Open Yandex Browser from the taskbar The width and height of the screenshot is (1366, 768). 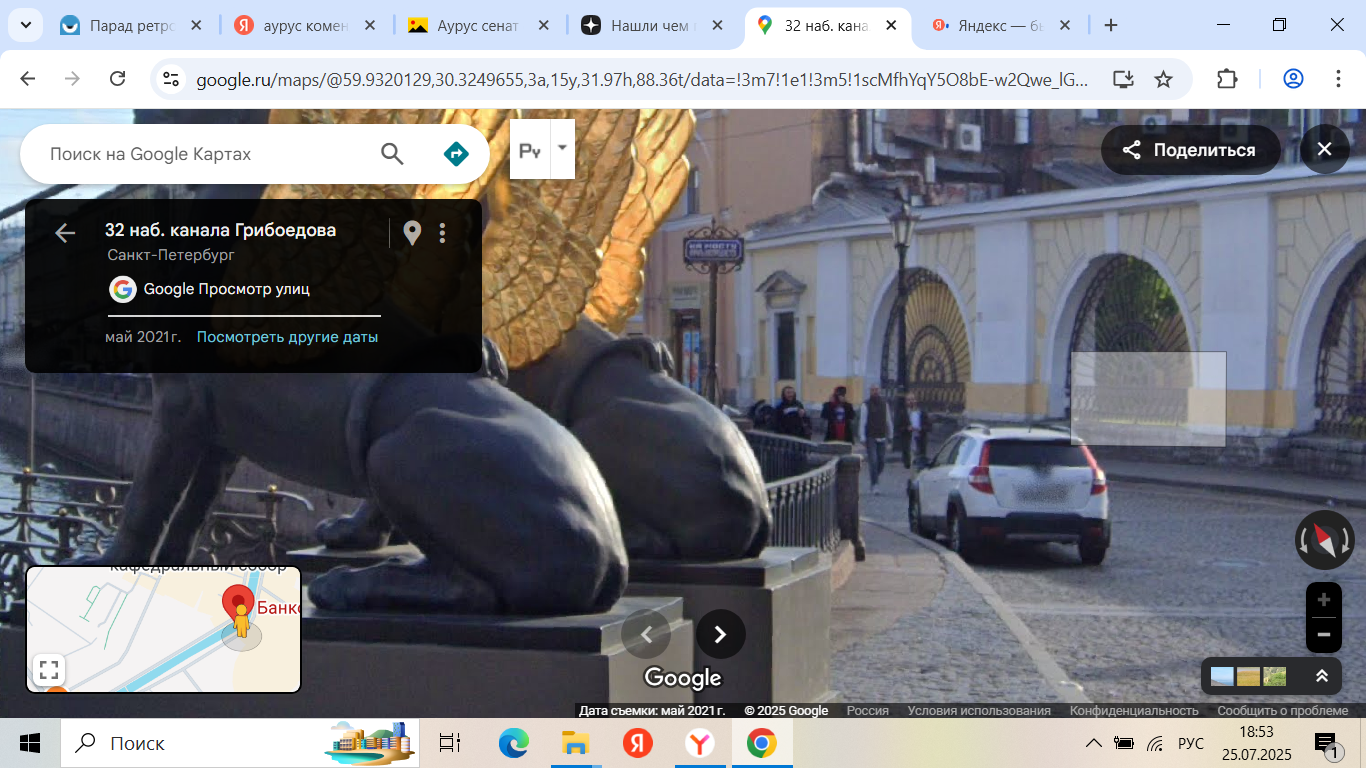700,743
